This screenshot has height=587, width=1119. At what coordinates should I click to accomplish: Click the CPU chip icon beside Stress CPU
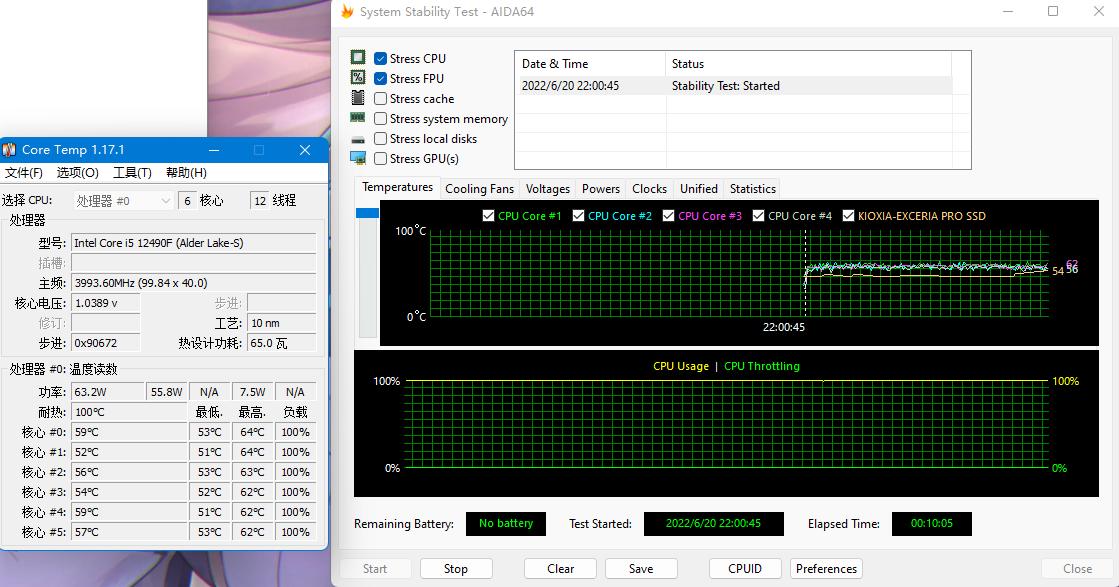(x=358, y=58)
